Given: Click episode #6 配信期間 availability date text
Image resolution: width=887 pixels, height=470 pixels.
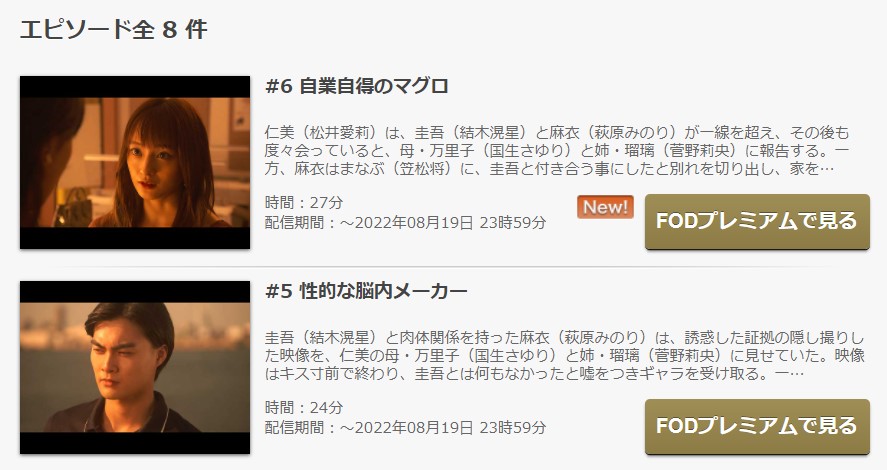Looking at the screenshot, I should click(406, 222).
